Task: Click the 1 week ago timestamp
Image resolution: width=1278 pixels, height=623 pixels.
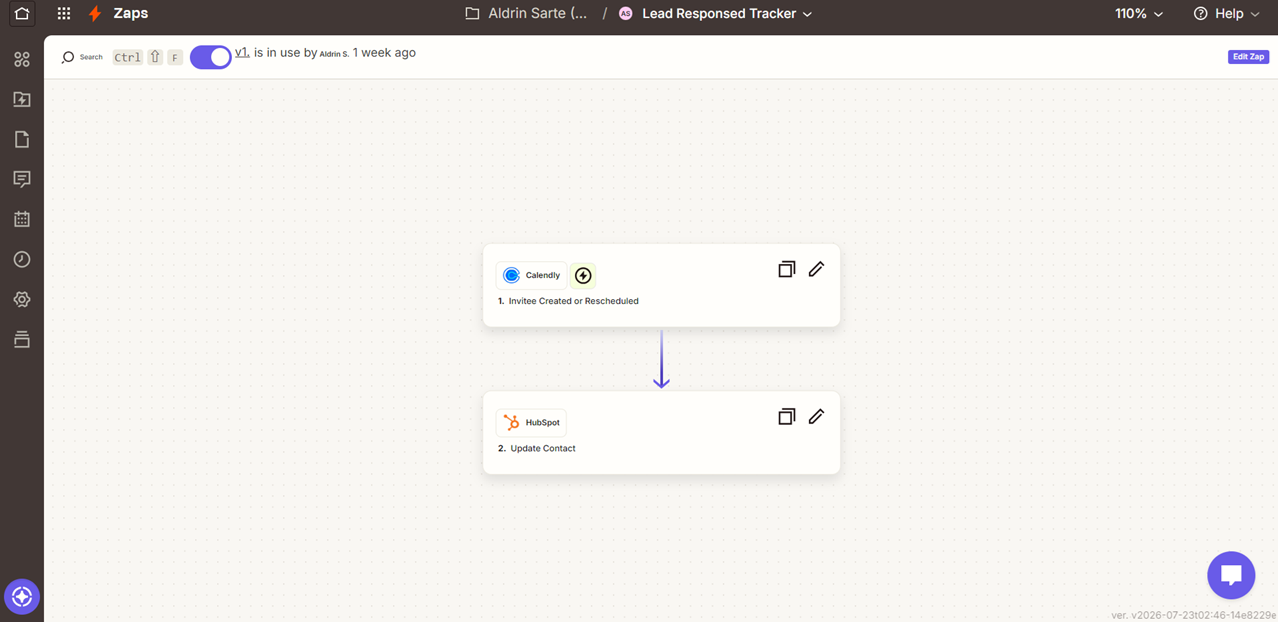Action: (384, 52)
